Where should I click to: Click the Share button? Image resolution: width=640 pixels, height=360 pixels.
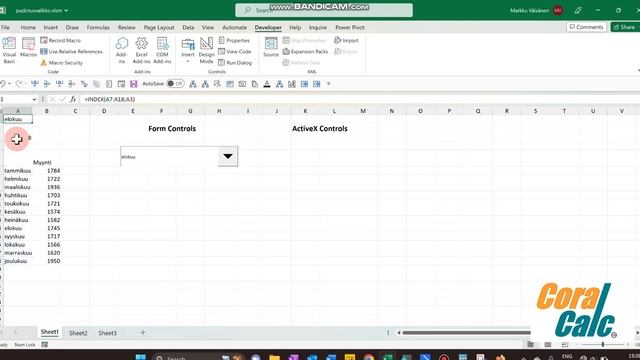click(x=625, y=27)
